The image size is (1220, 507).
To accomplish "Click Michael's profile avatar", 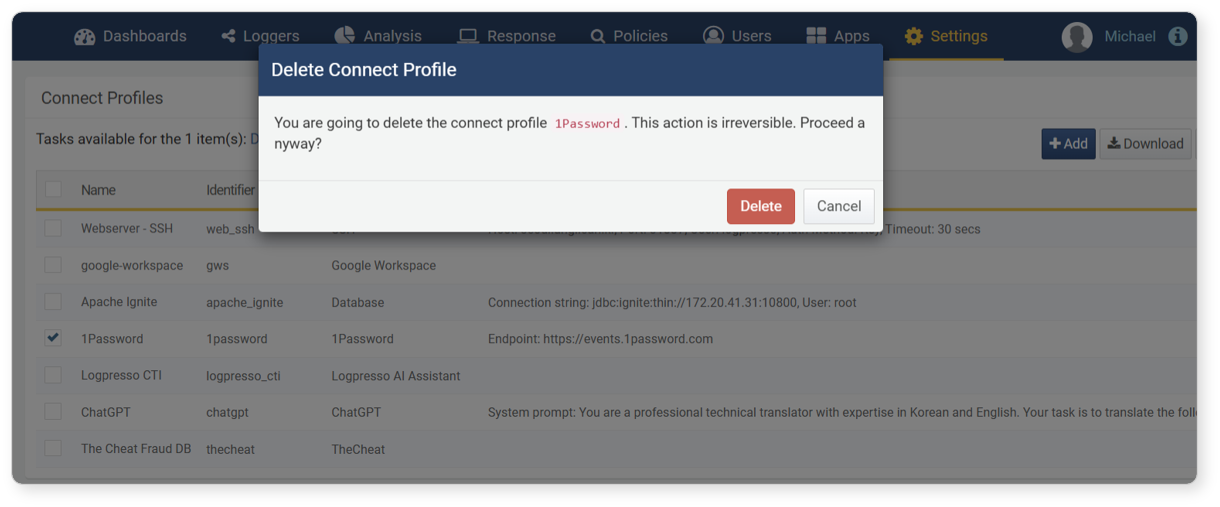I will (x=1077, y=37).
